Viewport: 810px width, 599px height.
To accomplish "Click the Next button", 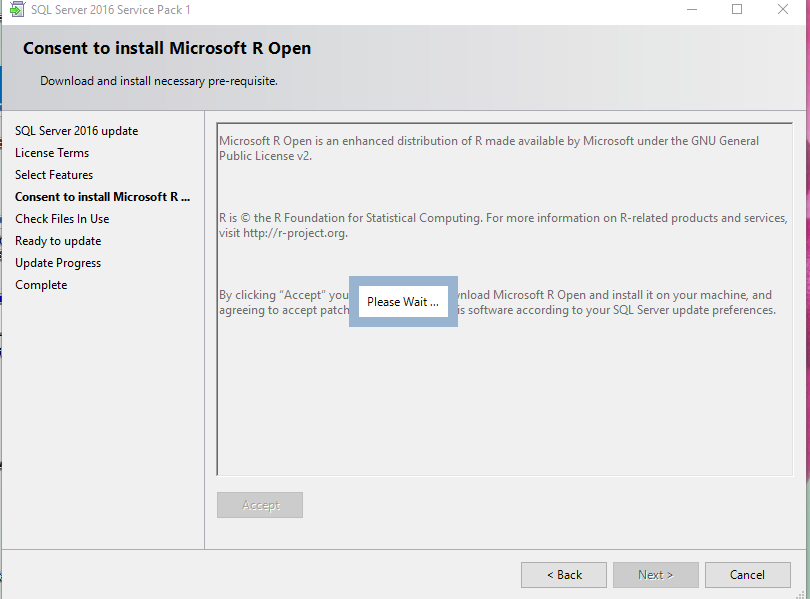I will pyautogui.click(x=656, y=574).
